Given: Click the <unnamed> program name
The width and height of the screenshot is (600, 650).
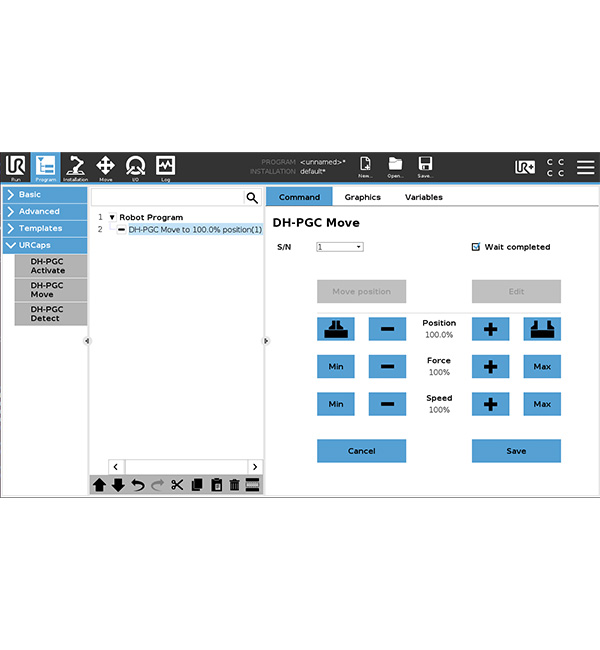Looking at the screenshot, I should (323, 162).
